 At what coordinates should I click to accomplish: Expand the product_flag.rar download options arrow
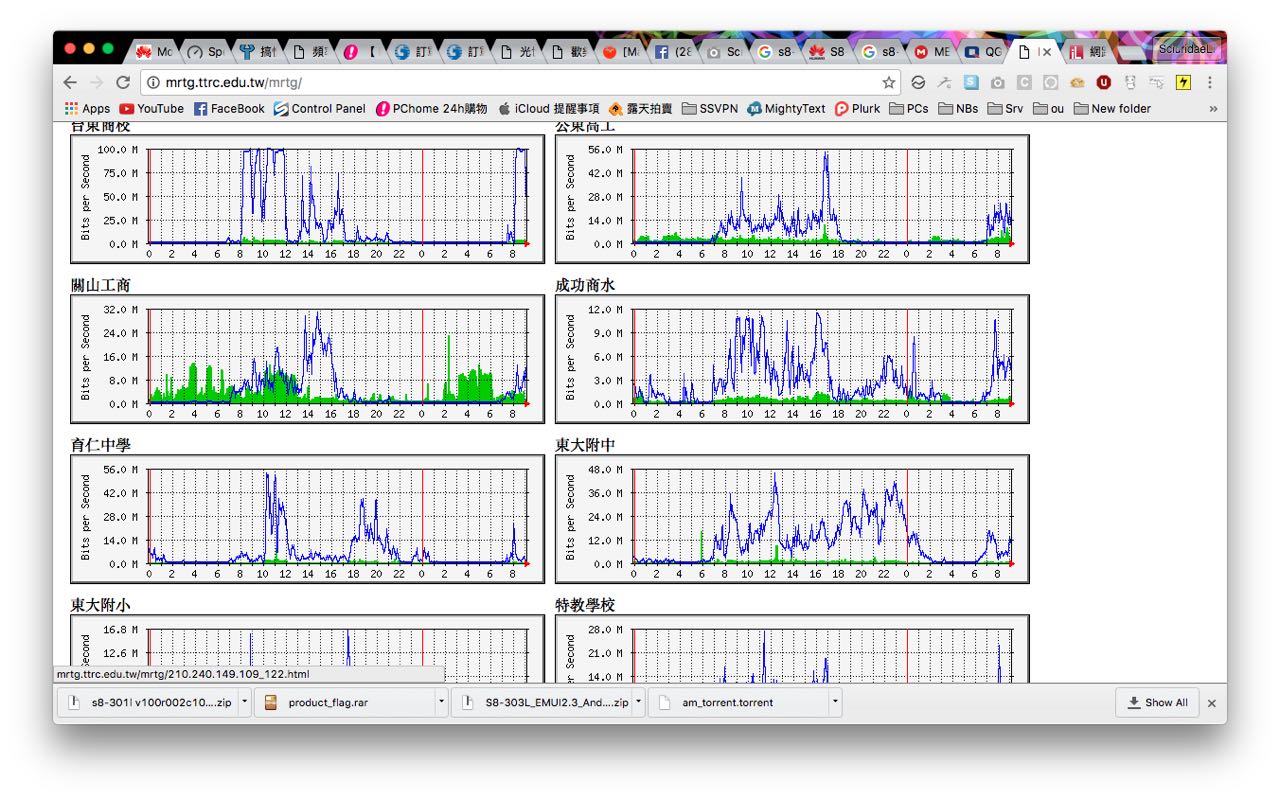441,702
